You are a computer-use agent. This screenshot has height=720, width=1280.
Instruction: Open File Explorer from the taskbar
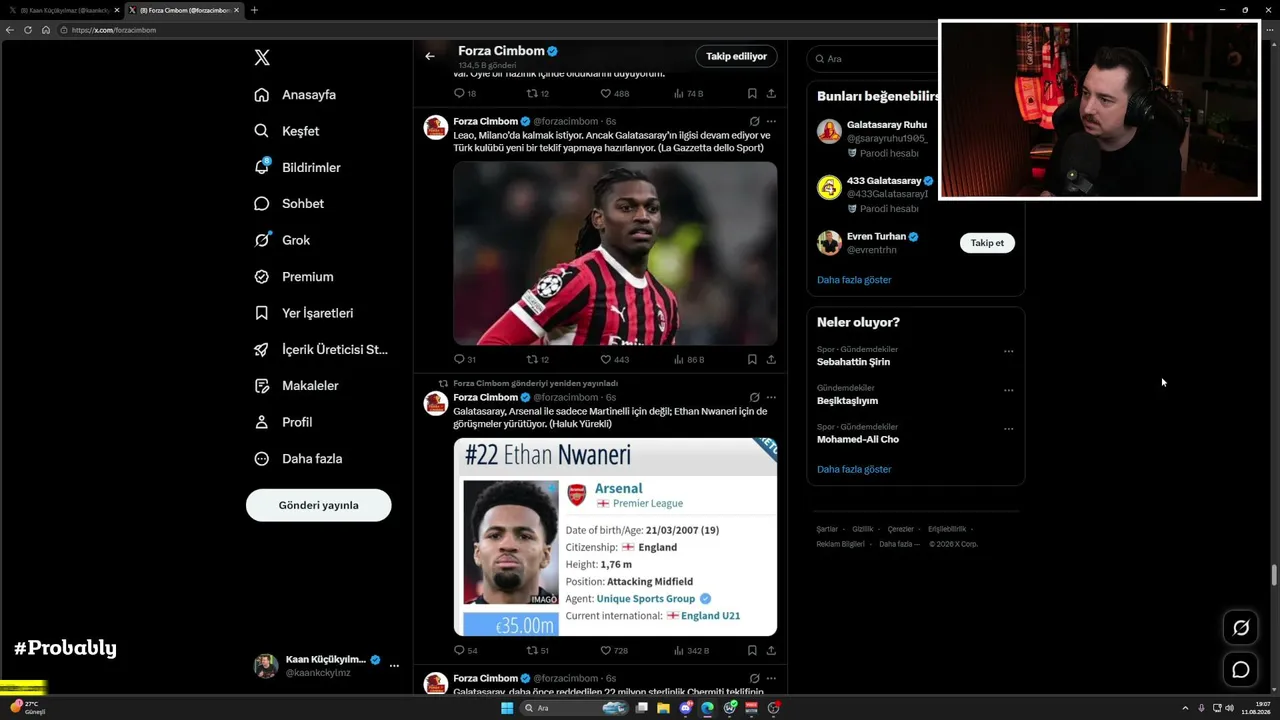(663, 708)
